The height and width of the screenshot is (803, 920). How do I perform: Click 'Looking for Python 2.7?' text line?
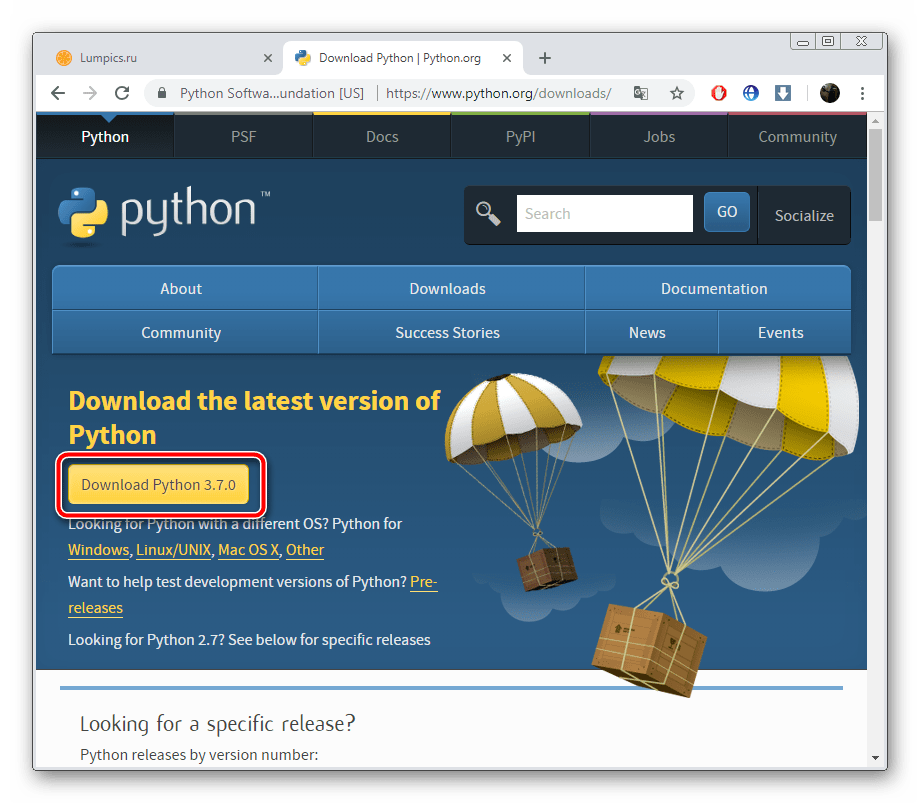click(249, 640)
